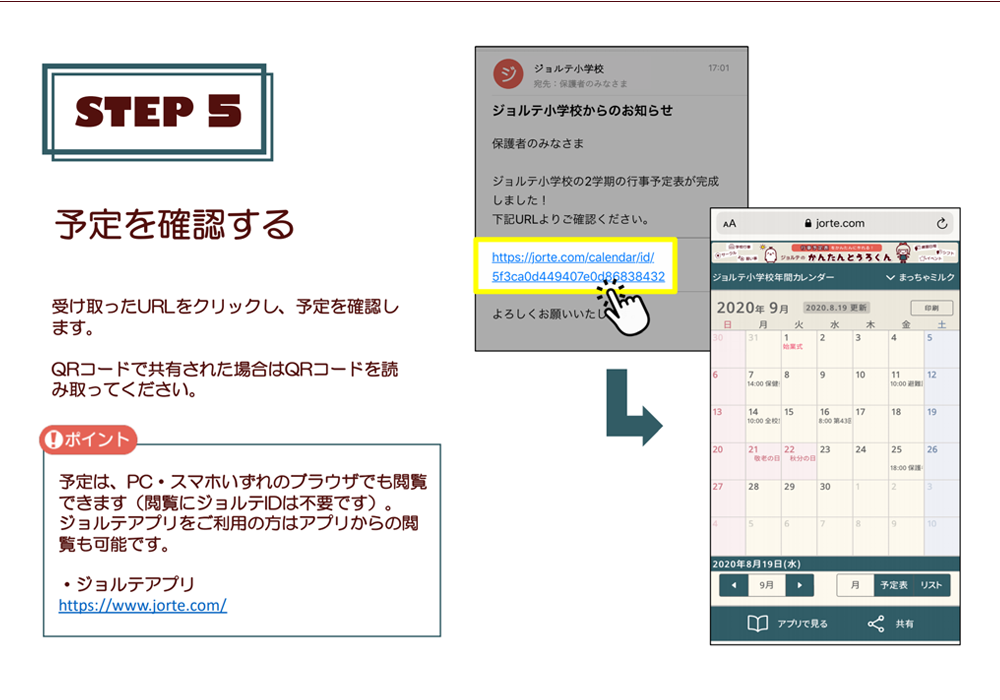Screen dimensions: 1000x700
Task: Select the September 13 Sunday cell
Action: (728, 424)
